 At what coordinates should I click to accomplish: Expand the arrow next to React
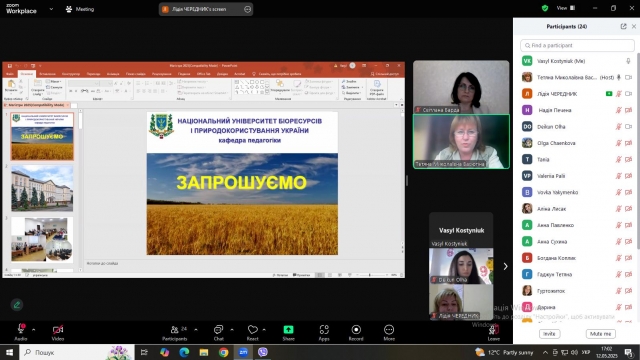coord(264,329)
